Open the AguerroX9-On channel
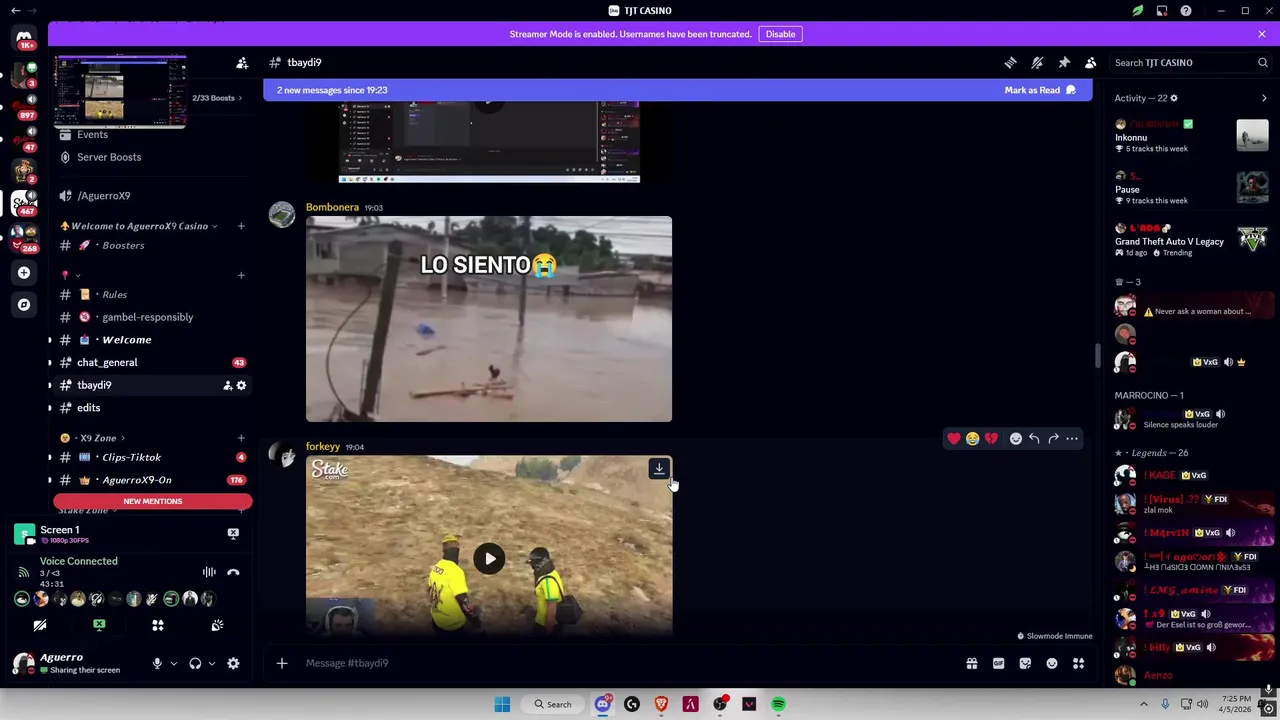This screenshot has width=1280, height=720. tap(136, 480)
